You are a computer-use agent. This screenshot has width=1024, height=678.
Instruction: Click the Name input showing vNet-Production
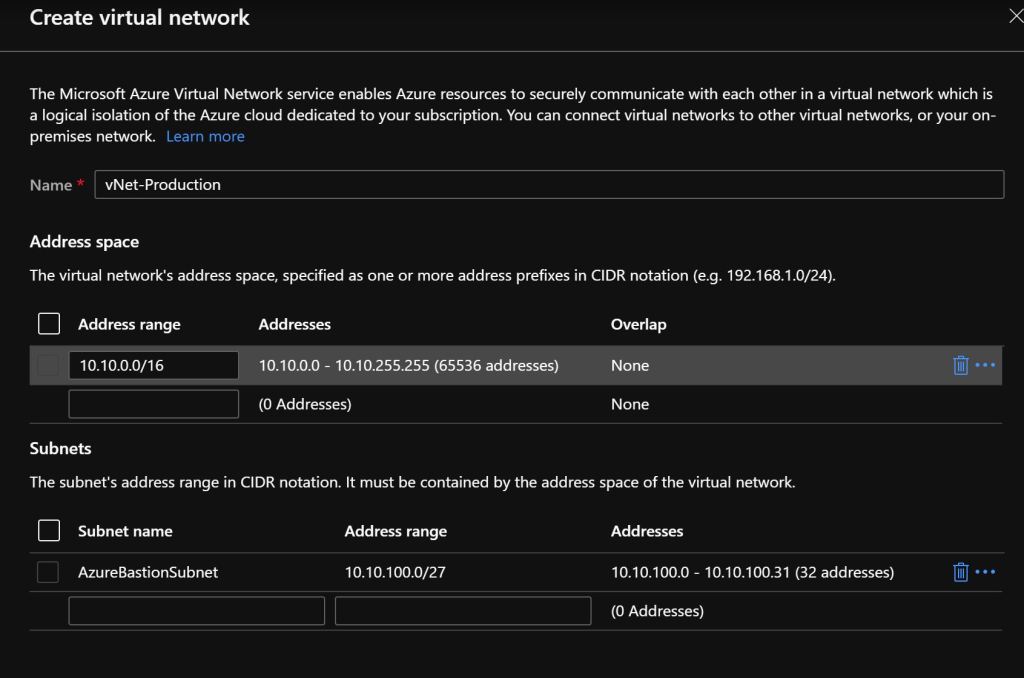548,184
